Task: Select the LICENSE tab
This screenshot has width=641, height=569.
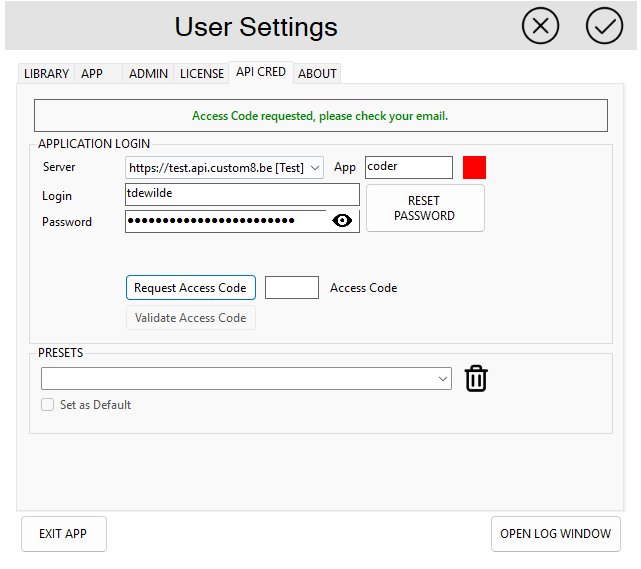Action: [201, 73]
